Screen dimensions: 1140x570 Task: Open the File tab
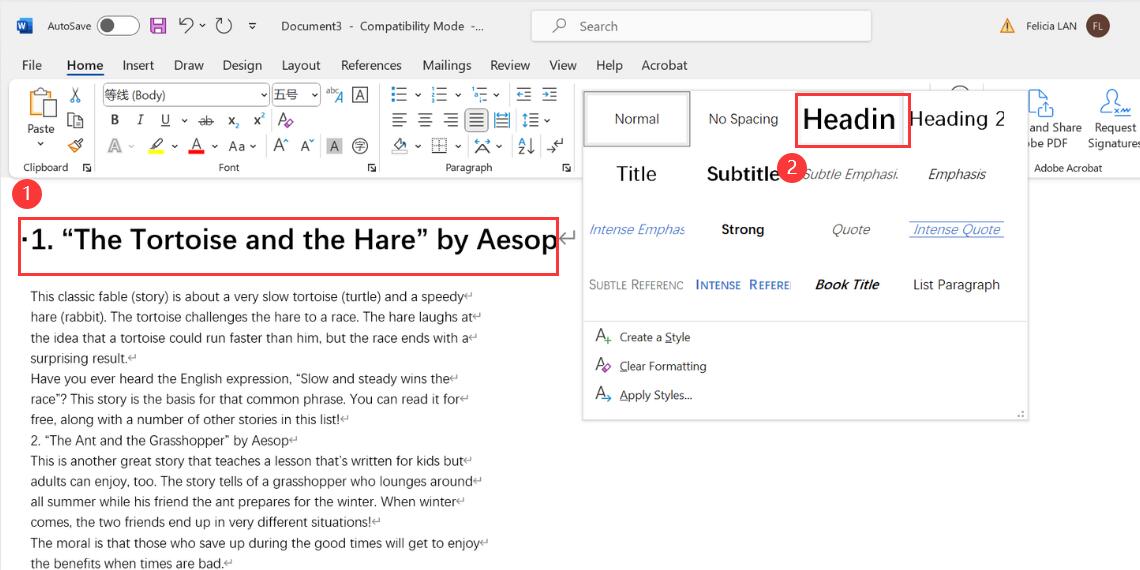tap(32, 65)
